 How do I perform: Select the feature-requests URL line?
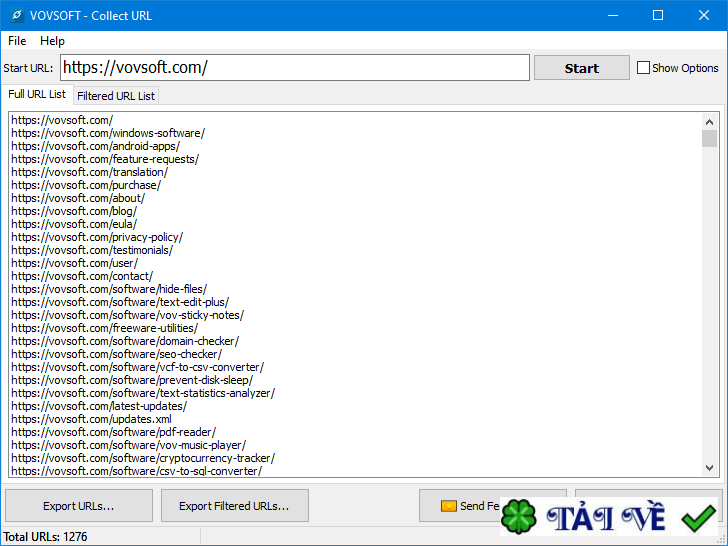point(105,159)
